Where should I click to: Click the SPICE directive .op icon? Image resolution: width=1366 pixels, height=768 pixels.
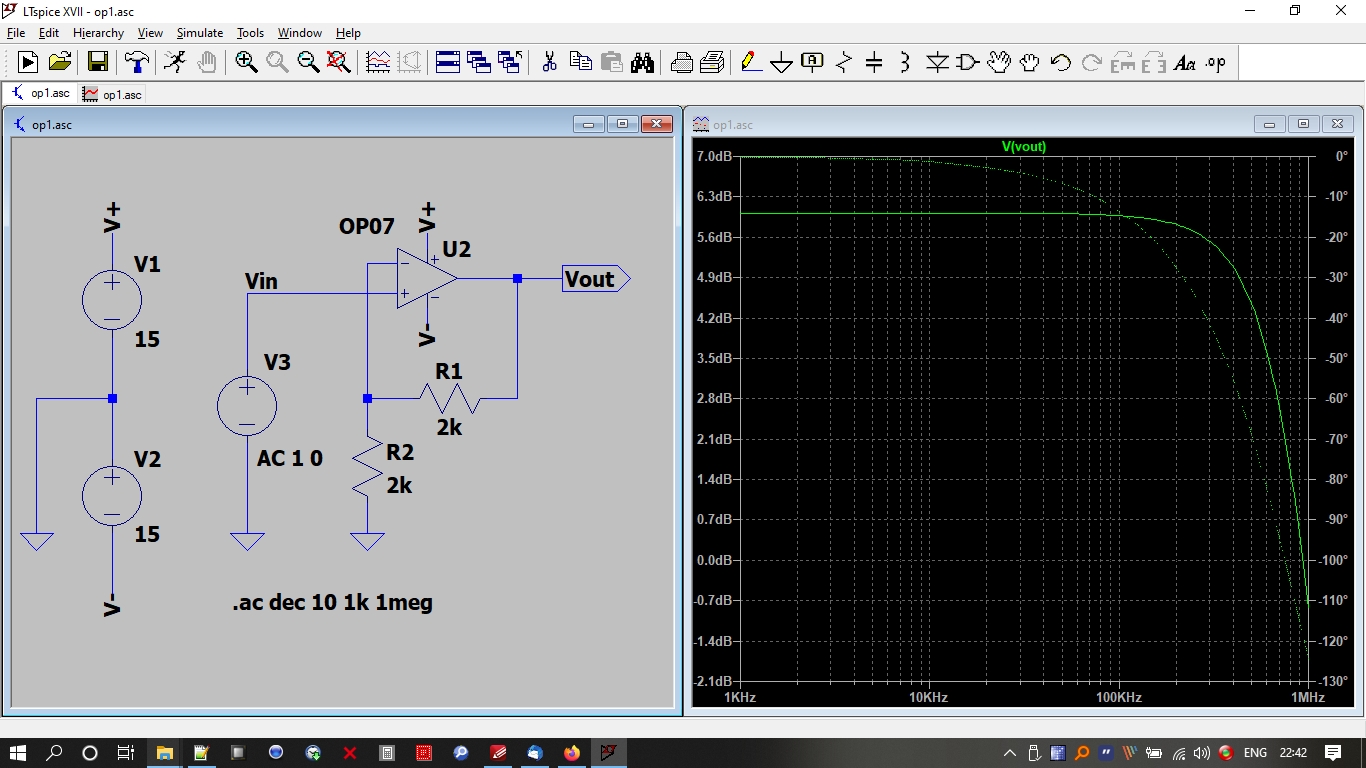click(x=1215, y=62)
